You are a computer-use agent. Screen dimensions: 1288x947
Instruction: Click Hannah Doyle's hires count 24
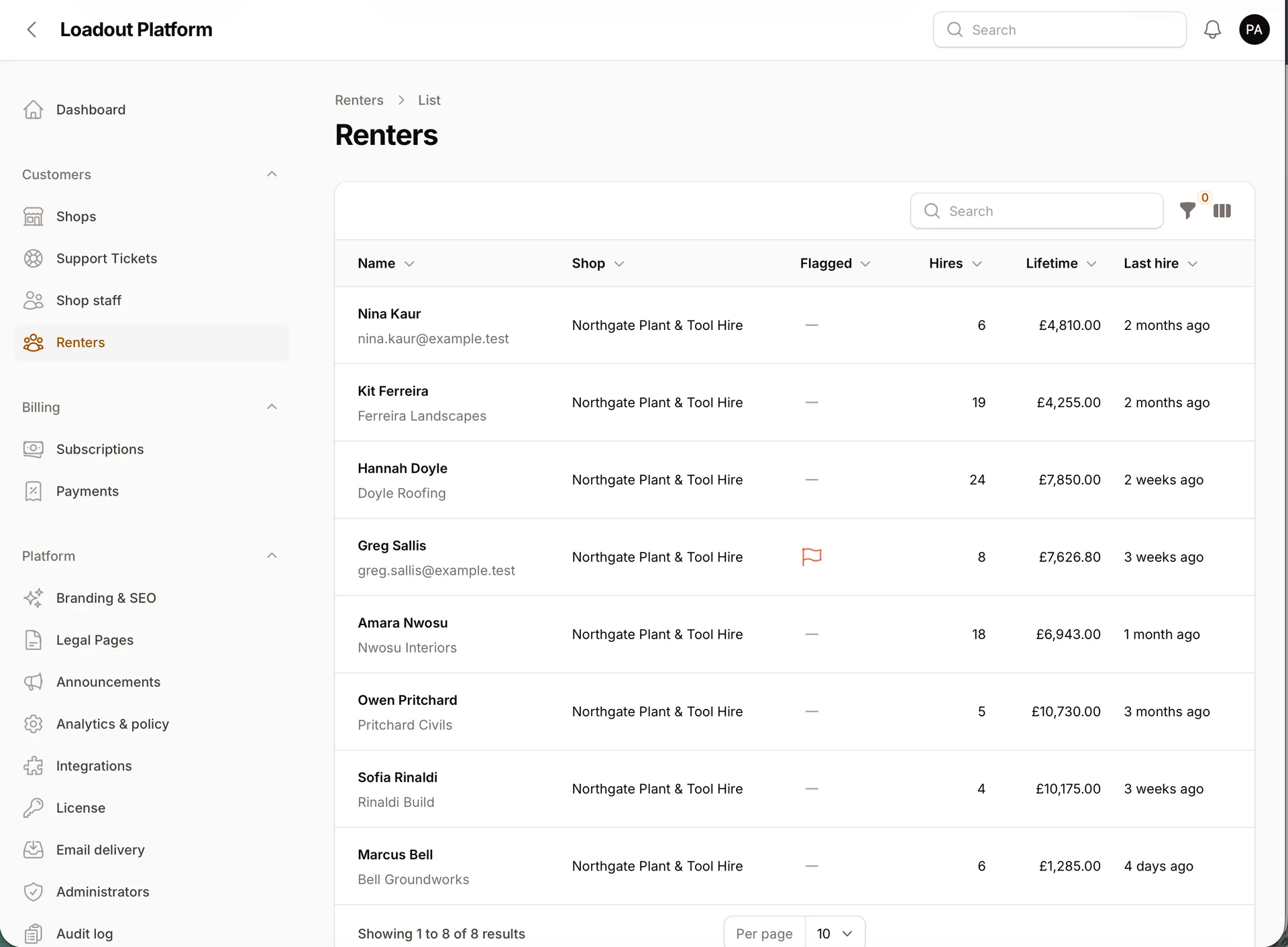coord(977,480)
